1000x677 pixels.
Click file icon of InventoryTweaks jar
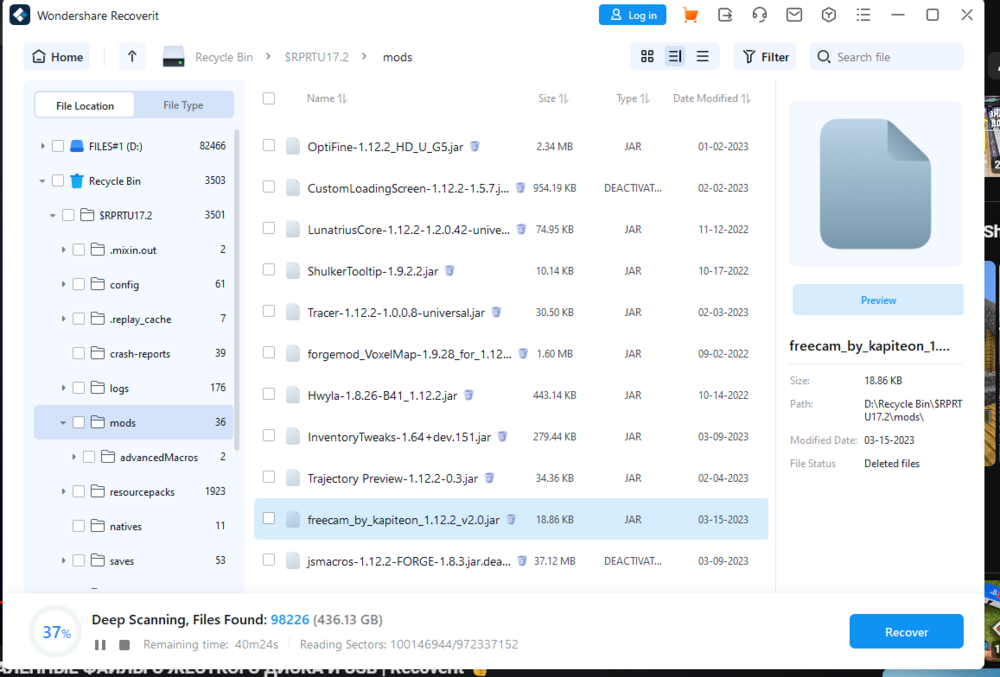click(x=293, y=437)
